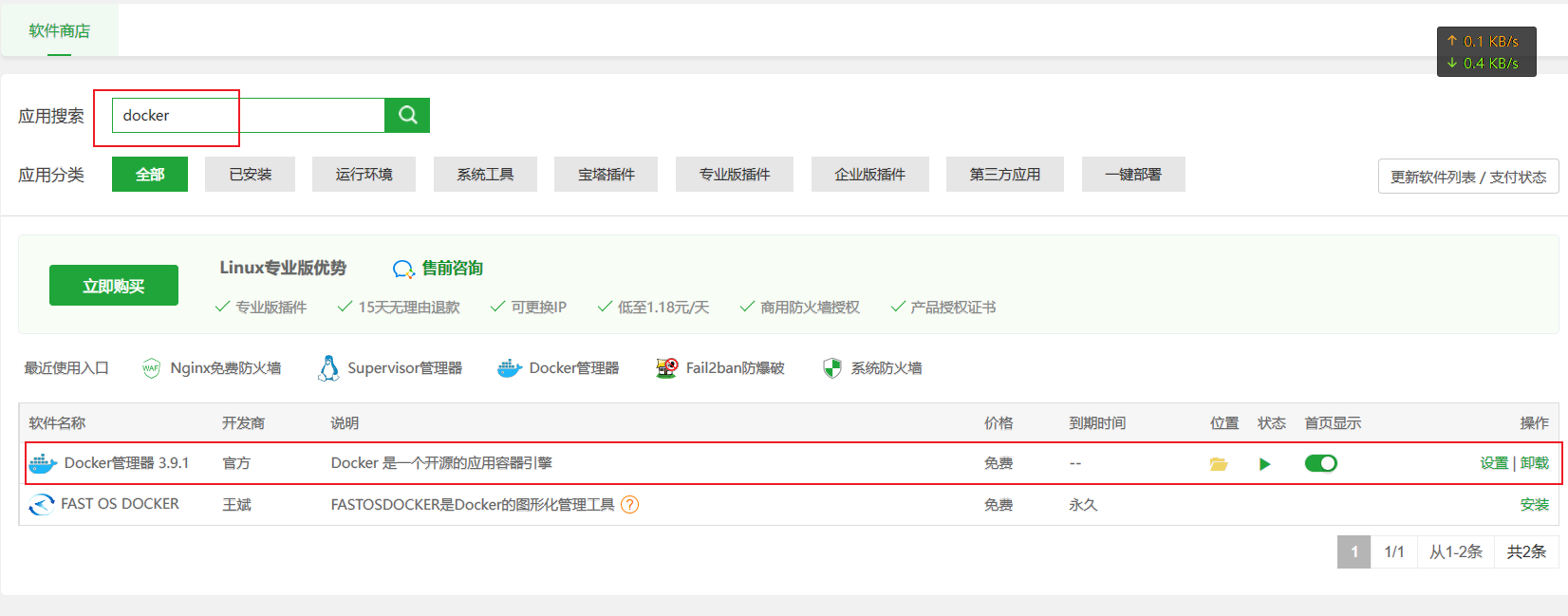Select the 系统工具 category
1568x616 pixels.
click(x=485, y=175)
